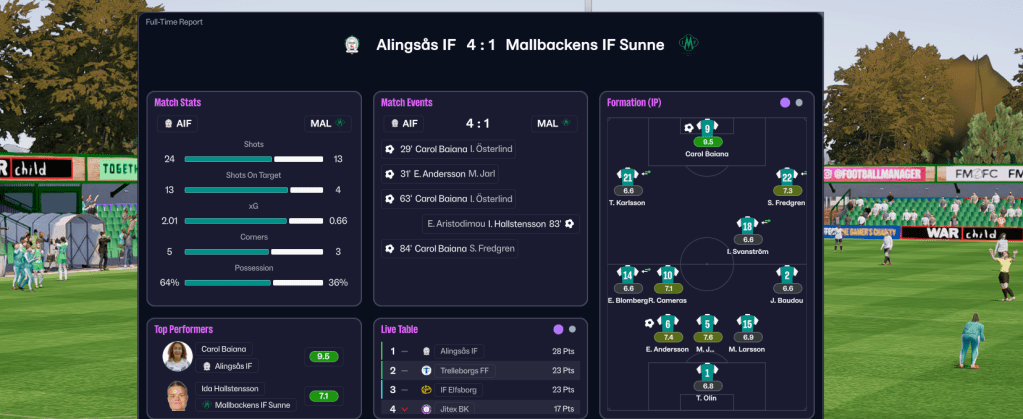Click the Trelleborgs FF badge in Live Table
The height and width of the screenshot is (419, 1023).
[427, 370]
